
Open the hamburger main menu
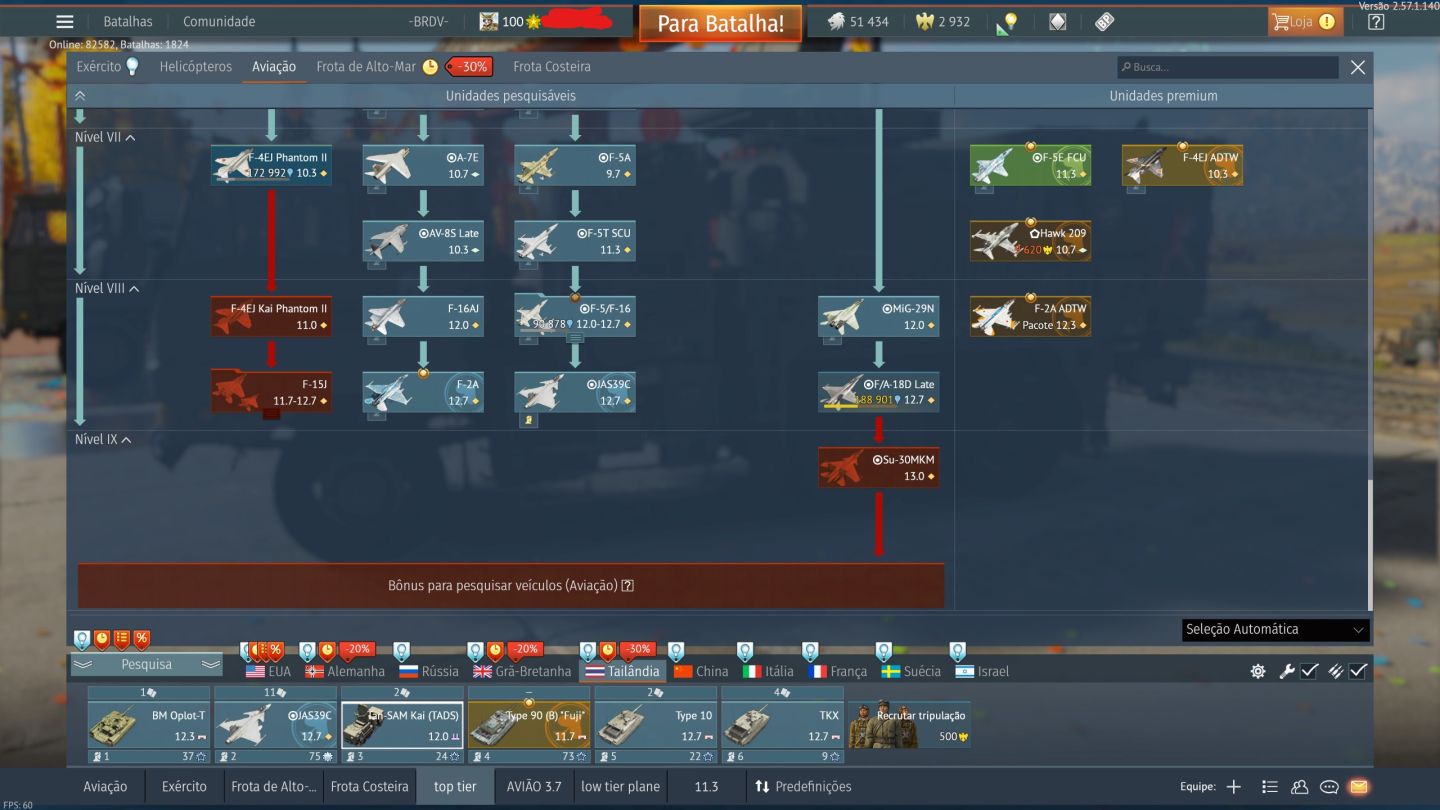click(65, 21)
